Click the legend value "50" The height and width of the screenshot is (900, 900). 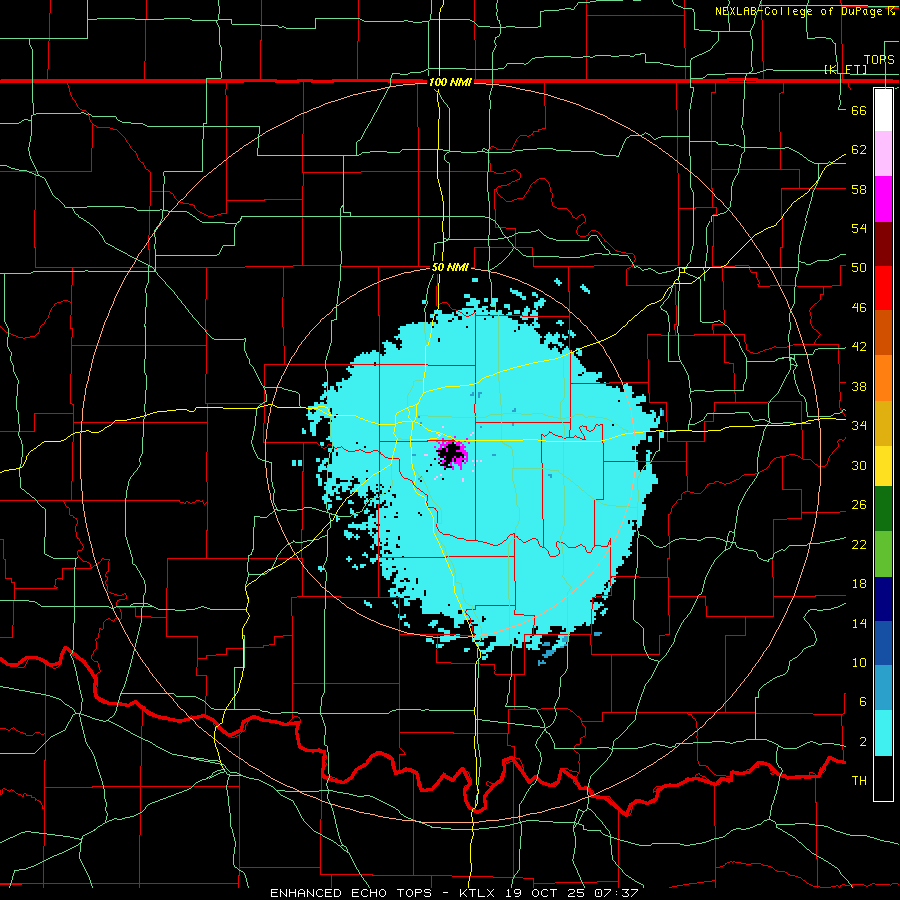coord(859,268)
